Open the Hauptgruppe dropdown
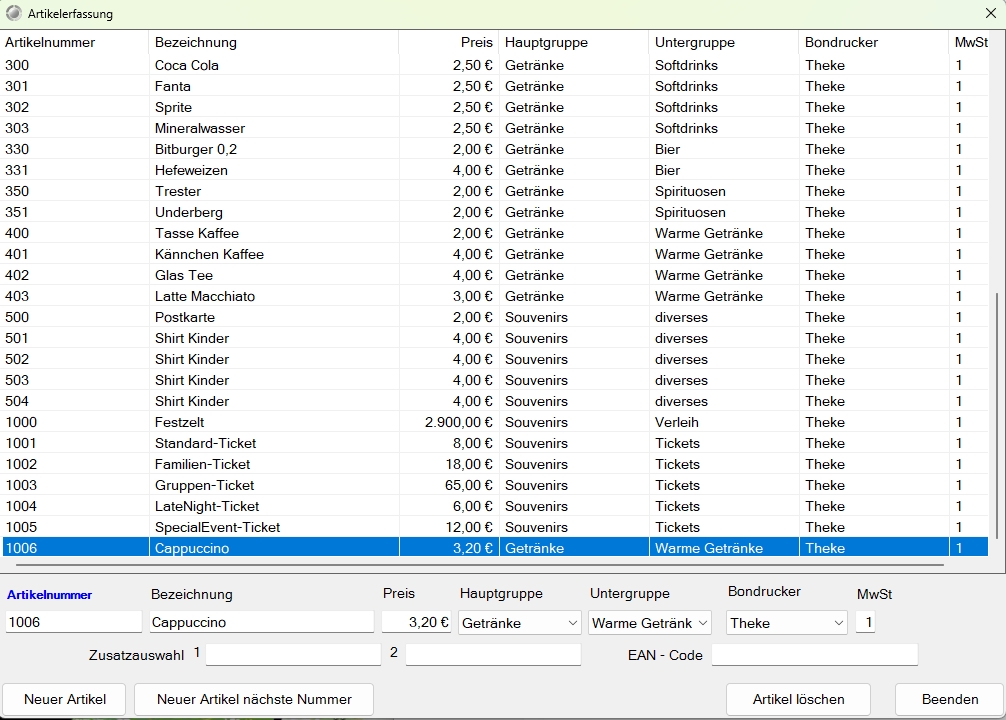 coord(572,623)
